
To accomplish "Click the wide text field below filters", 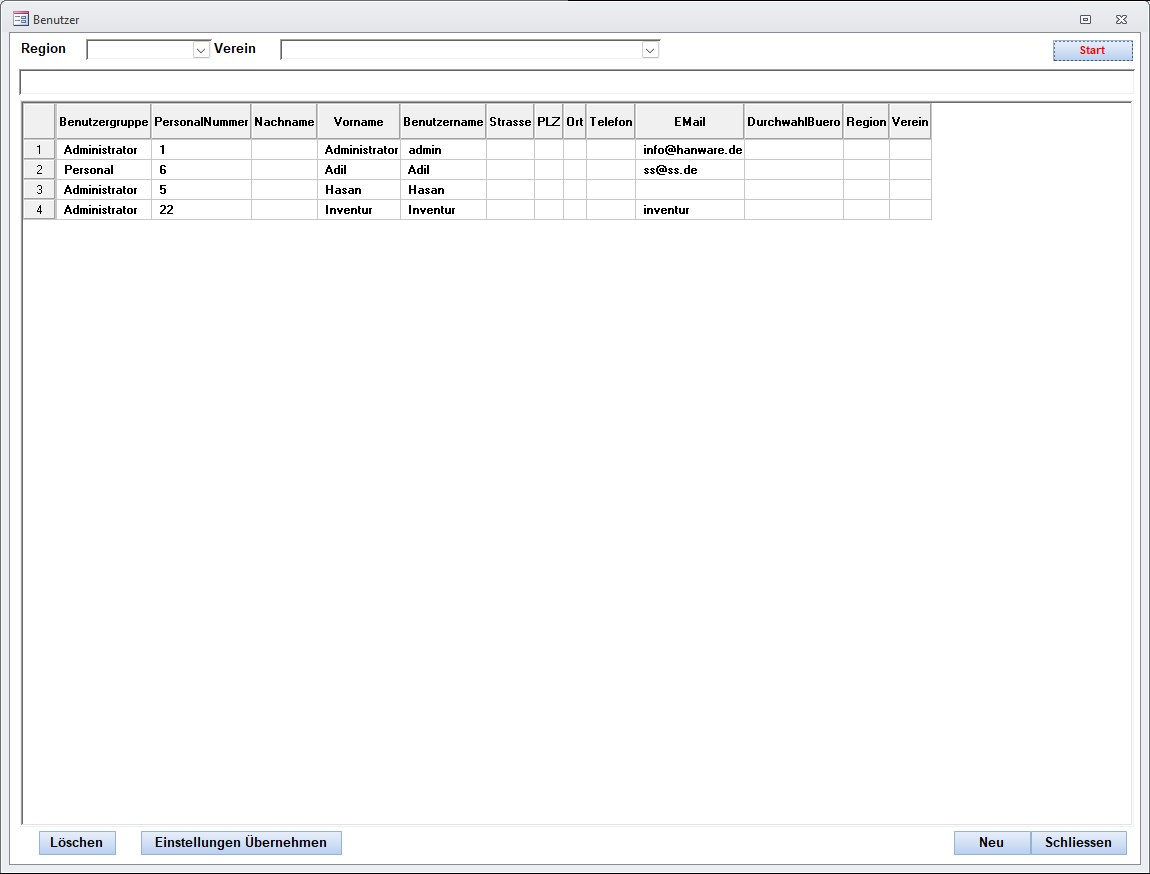I will coord(576,82).
